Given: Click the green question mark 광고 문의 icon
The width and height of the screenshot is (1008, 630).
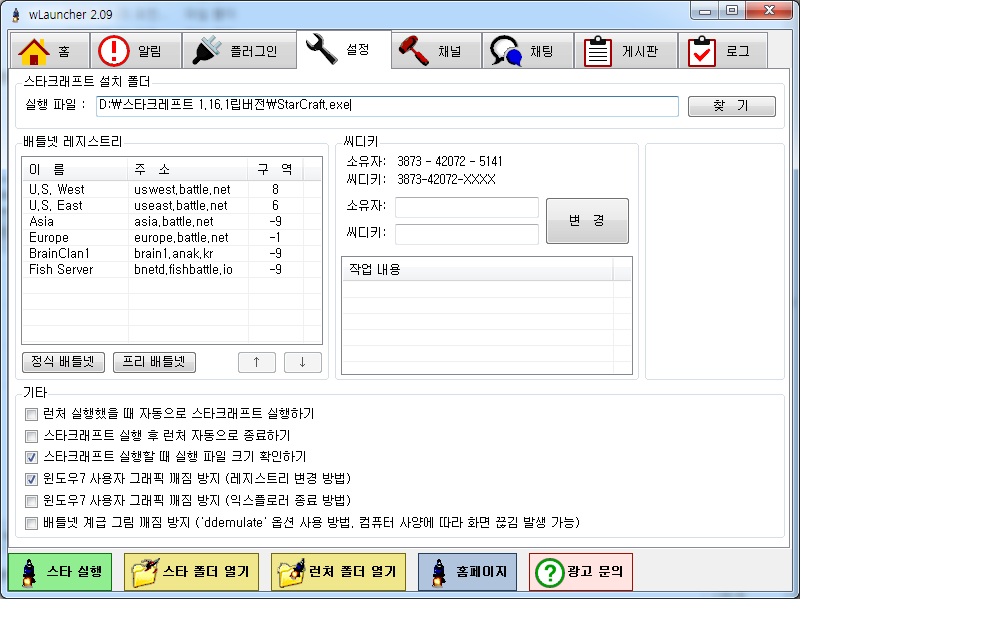Looking at the screenshot, I should click(x=550, y=572).
